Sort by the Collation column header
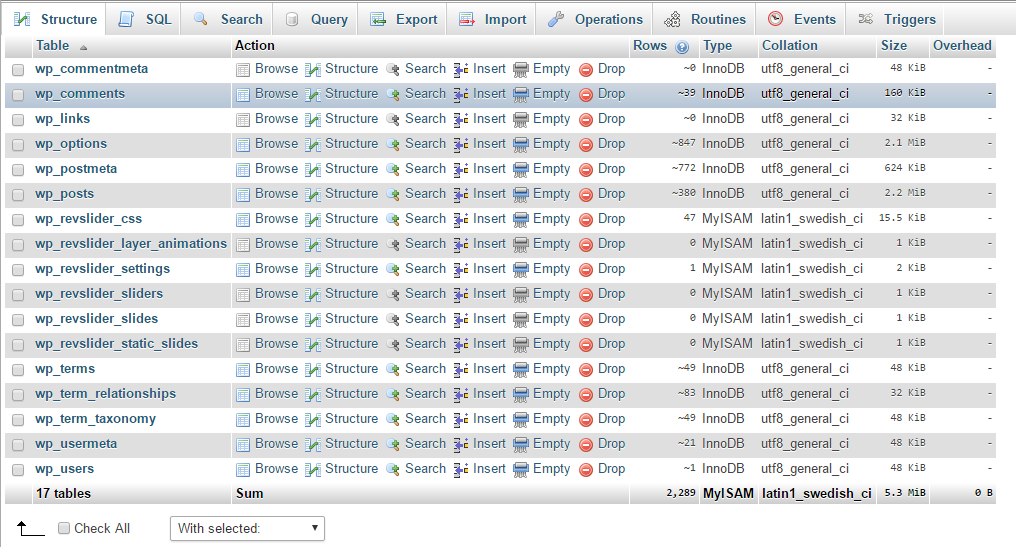 coord(789,45)
